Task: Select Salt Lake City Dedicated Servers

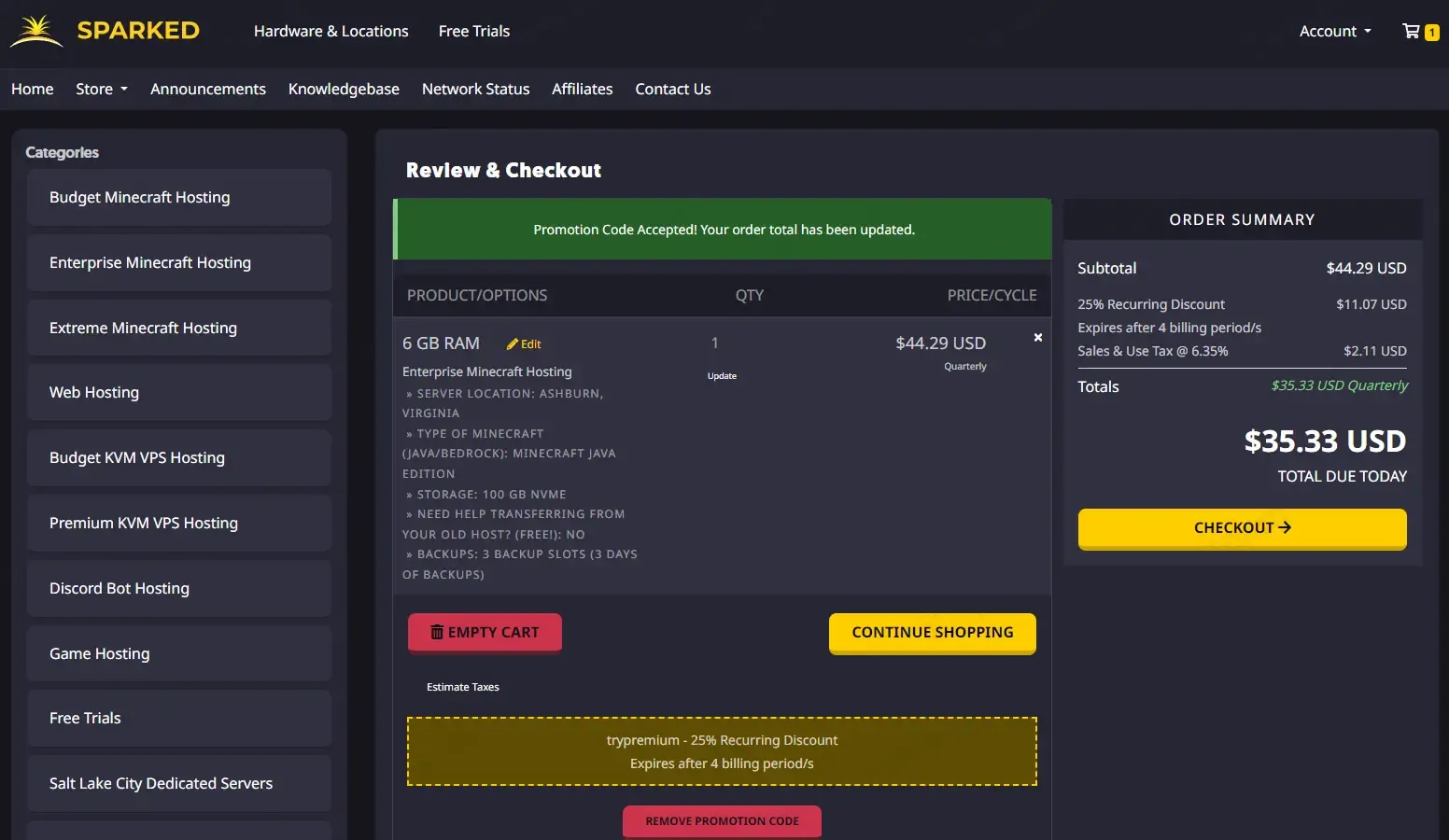Action: pos(179,783)
